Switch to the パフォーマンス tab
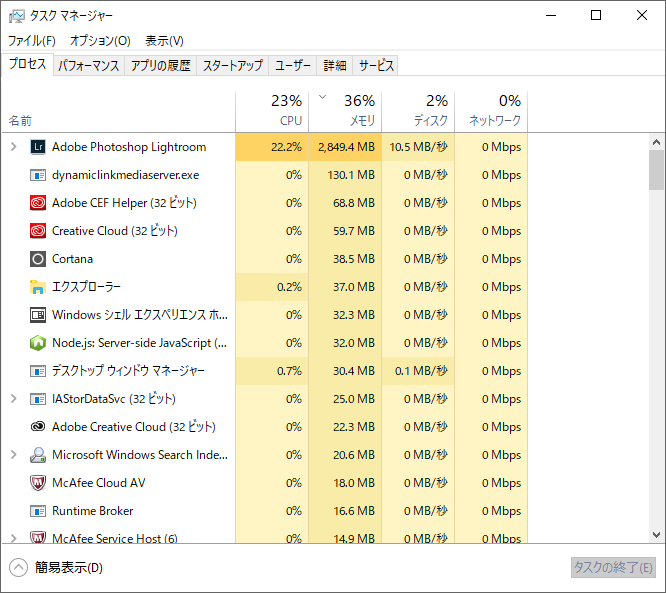 (89, 65)
